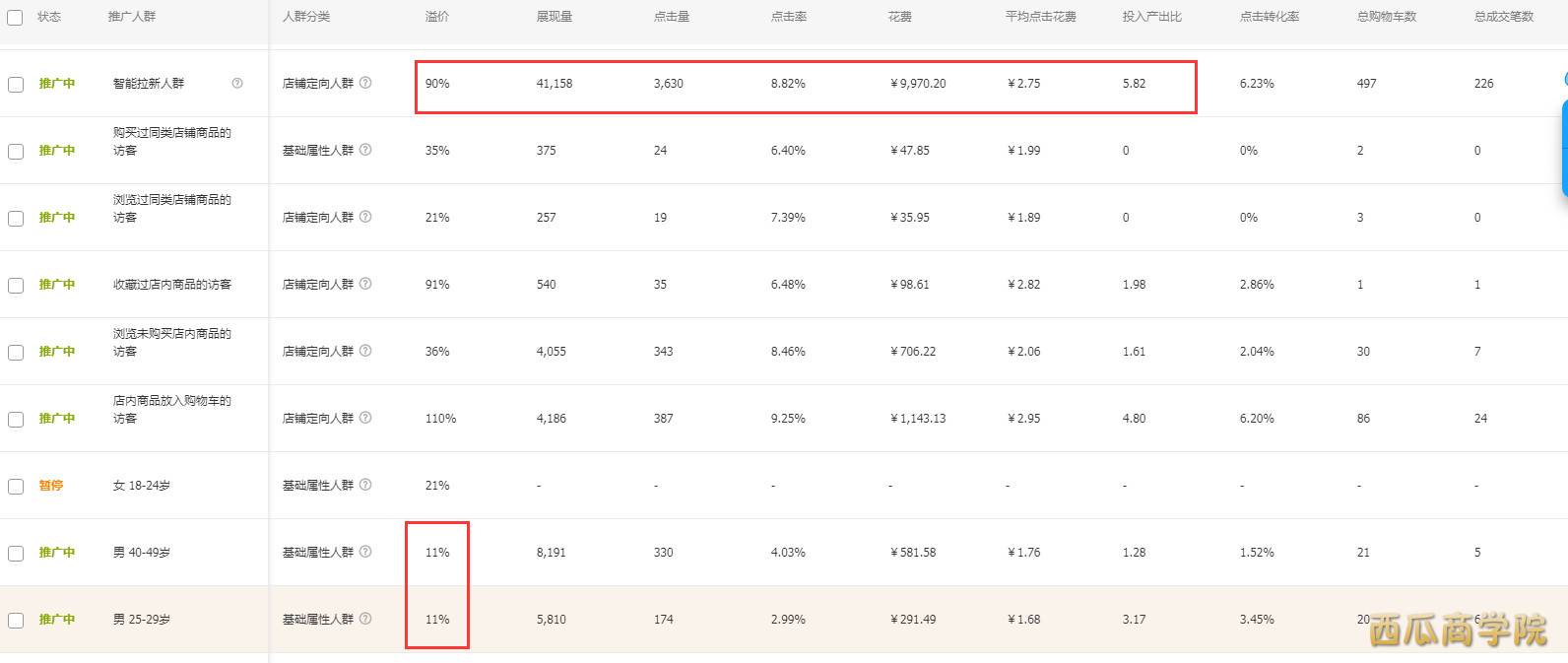
Task: Click the help icon after 店铺定向人群 in 浏览过同类 row
Action: (x=365, y=217)
